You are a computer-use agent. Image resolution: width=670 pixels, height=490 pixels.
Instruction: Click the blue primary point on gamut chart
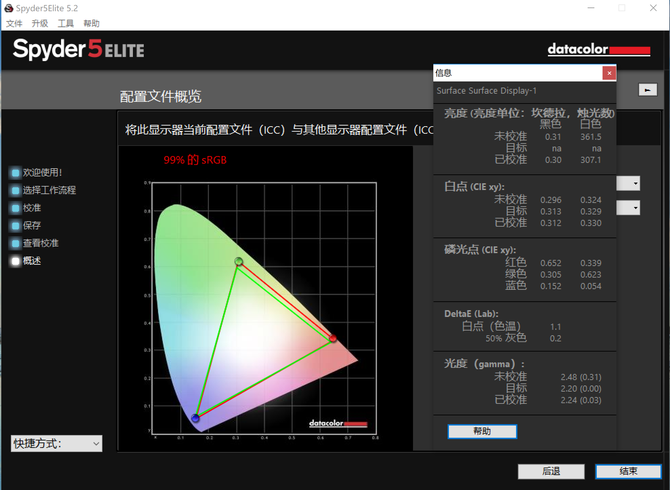[196, 418]
